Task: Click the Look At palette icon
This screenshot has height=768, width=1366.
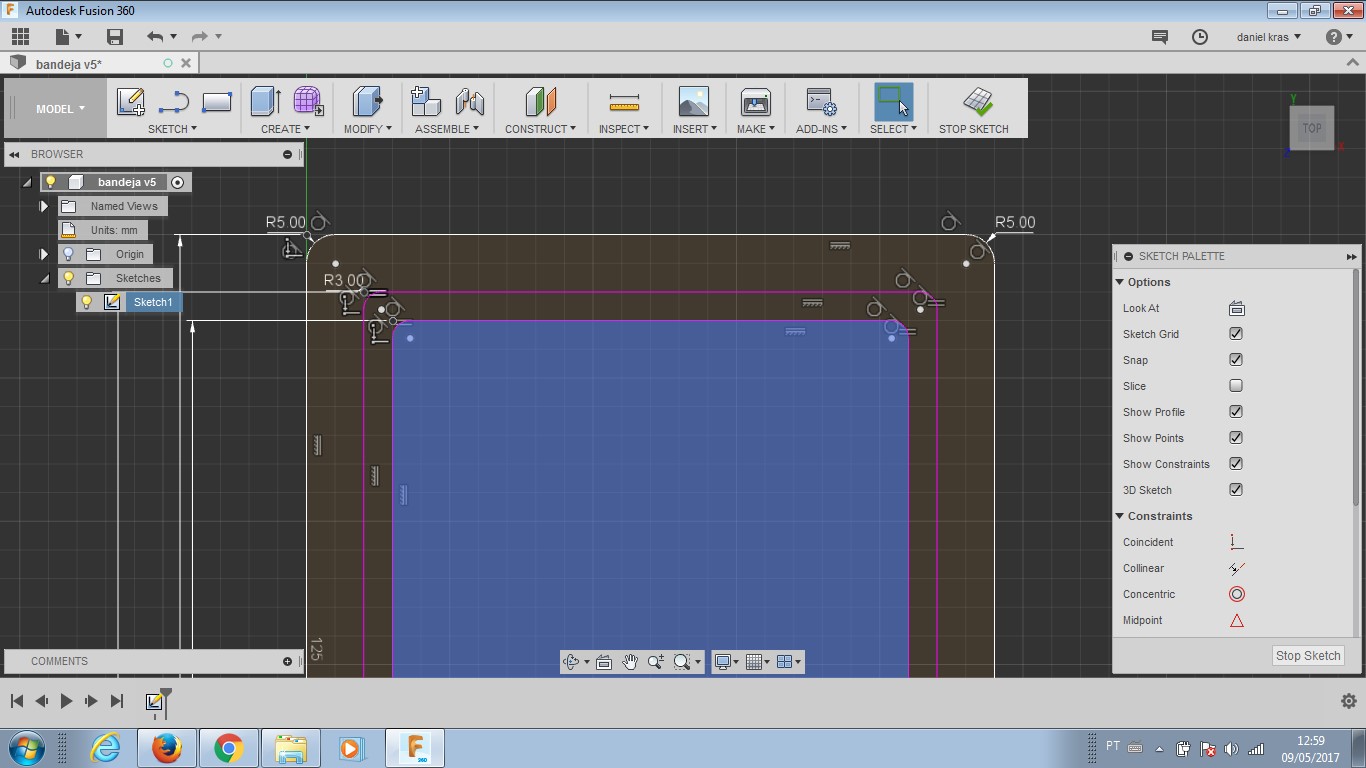Action: coord(1236,308)
